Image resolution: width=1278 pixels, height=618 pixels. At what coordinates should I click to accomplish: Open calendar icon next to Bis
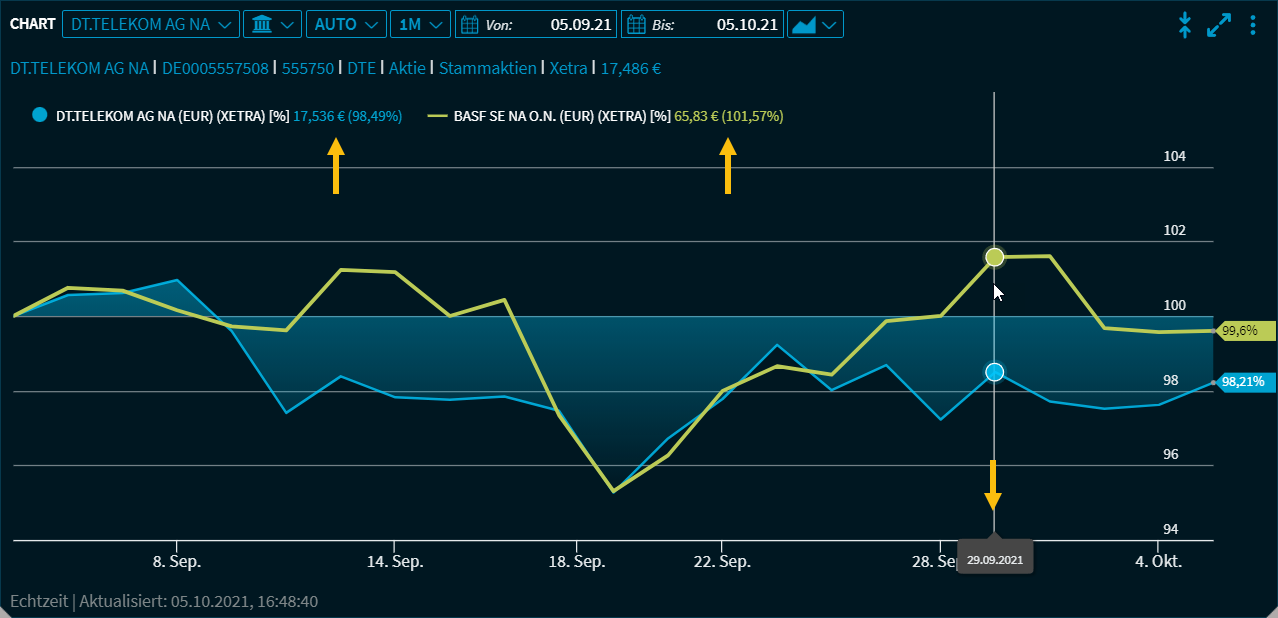coord(636,24)
